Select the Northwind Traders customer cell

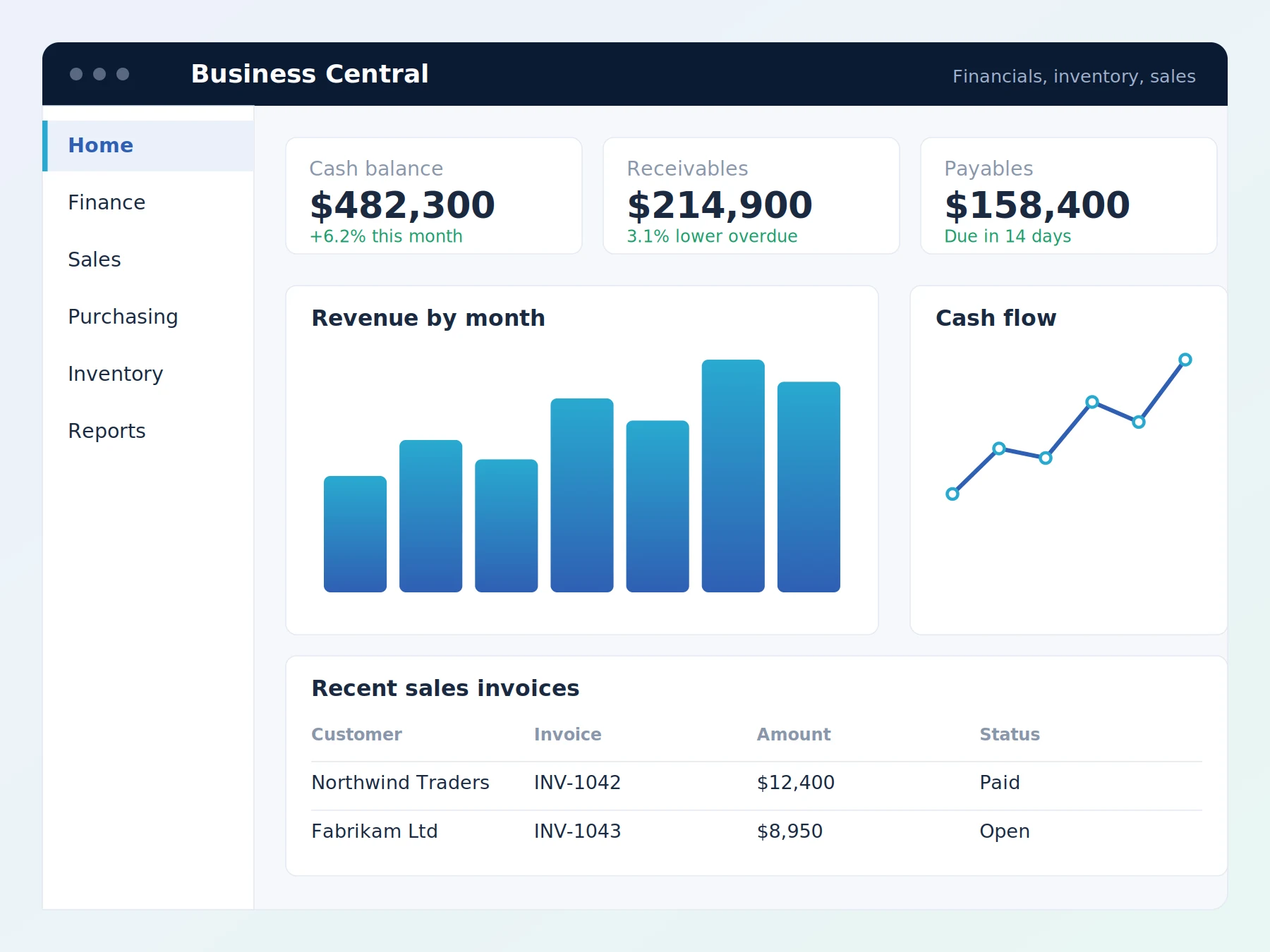coord(400,783)
